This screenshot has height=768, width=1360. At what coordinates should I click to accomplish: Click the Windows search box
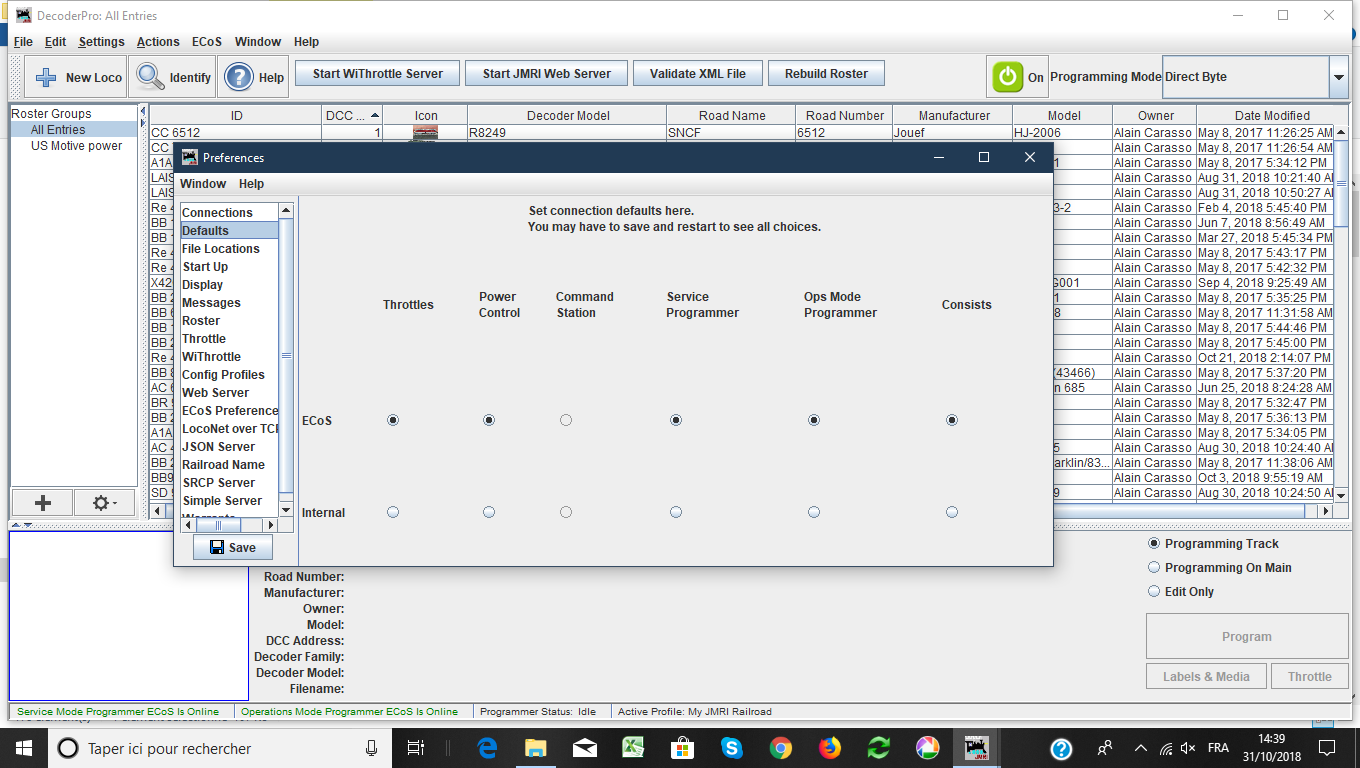pyautogui.click(x=219, y=748)
